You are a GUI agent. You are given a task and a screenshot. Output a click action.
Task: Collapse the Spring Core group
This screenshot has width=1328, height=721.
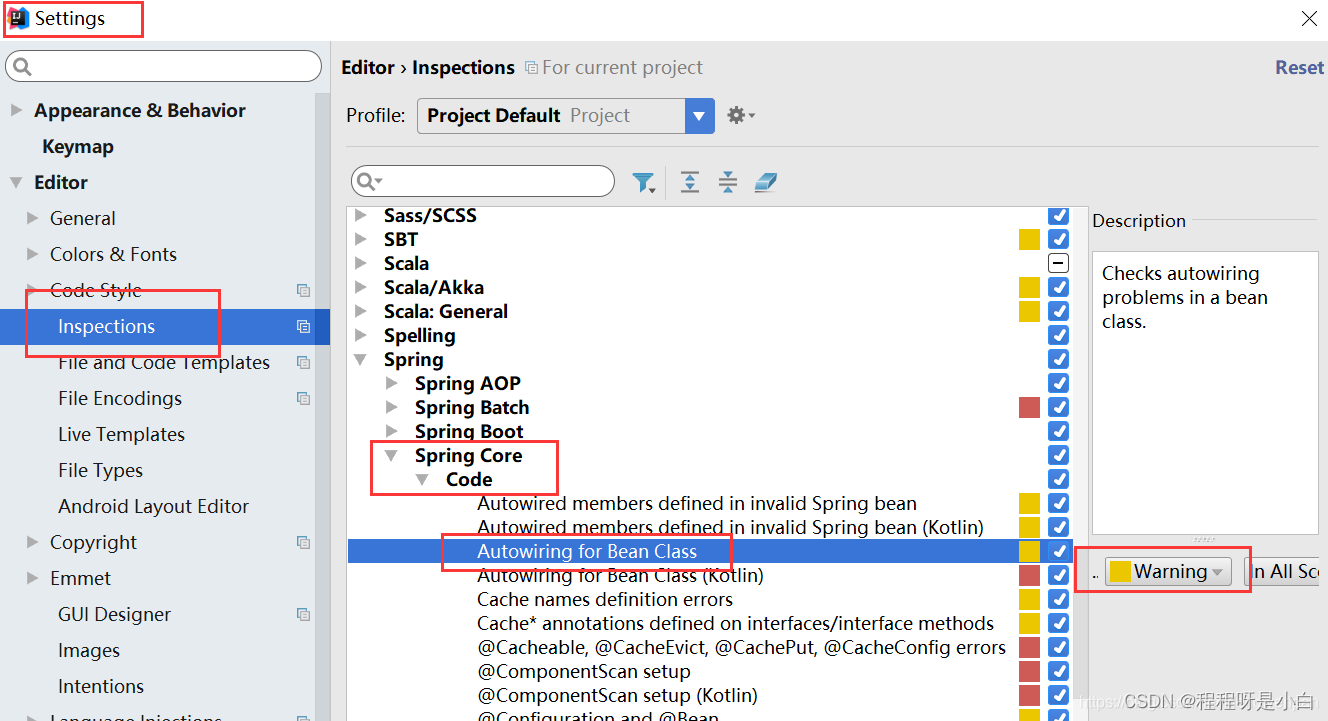click(x=392, y=456)
